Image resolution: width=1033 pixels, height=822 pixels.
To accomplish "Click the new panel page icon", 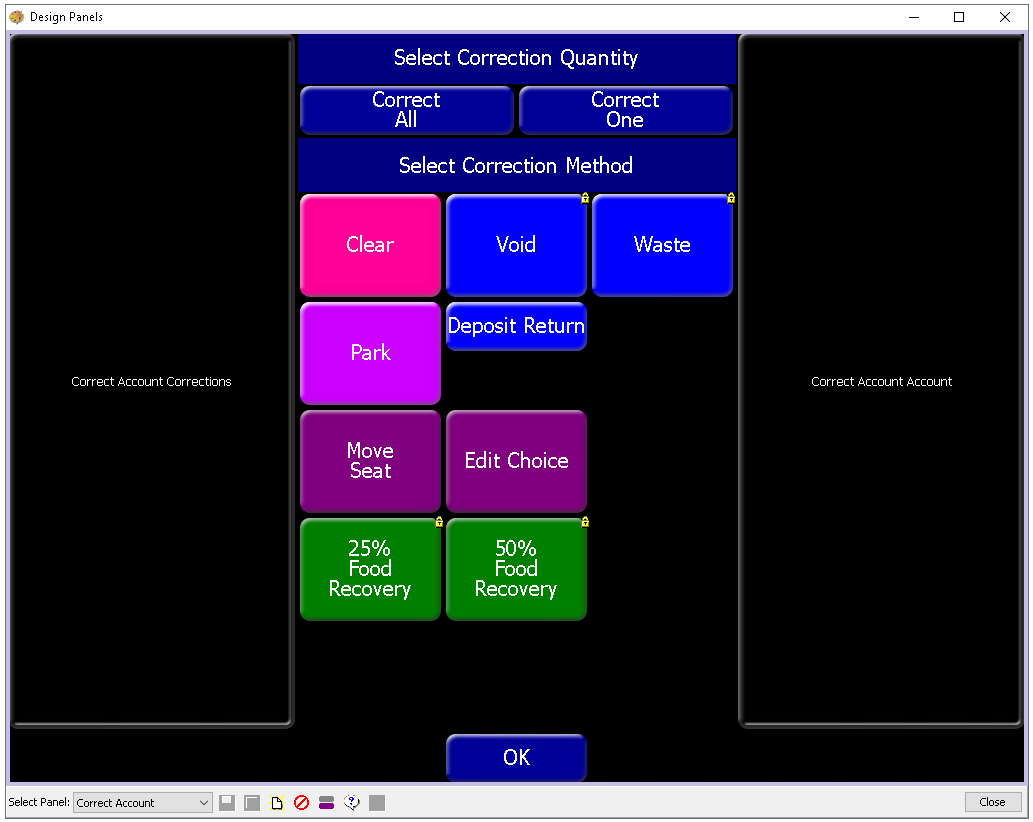I will pyautogui.click(x=277, y=803).
